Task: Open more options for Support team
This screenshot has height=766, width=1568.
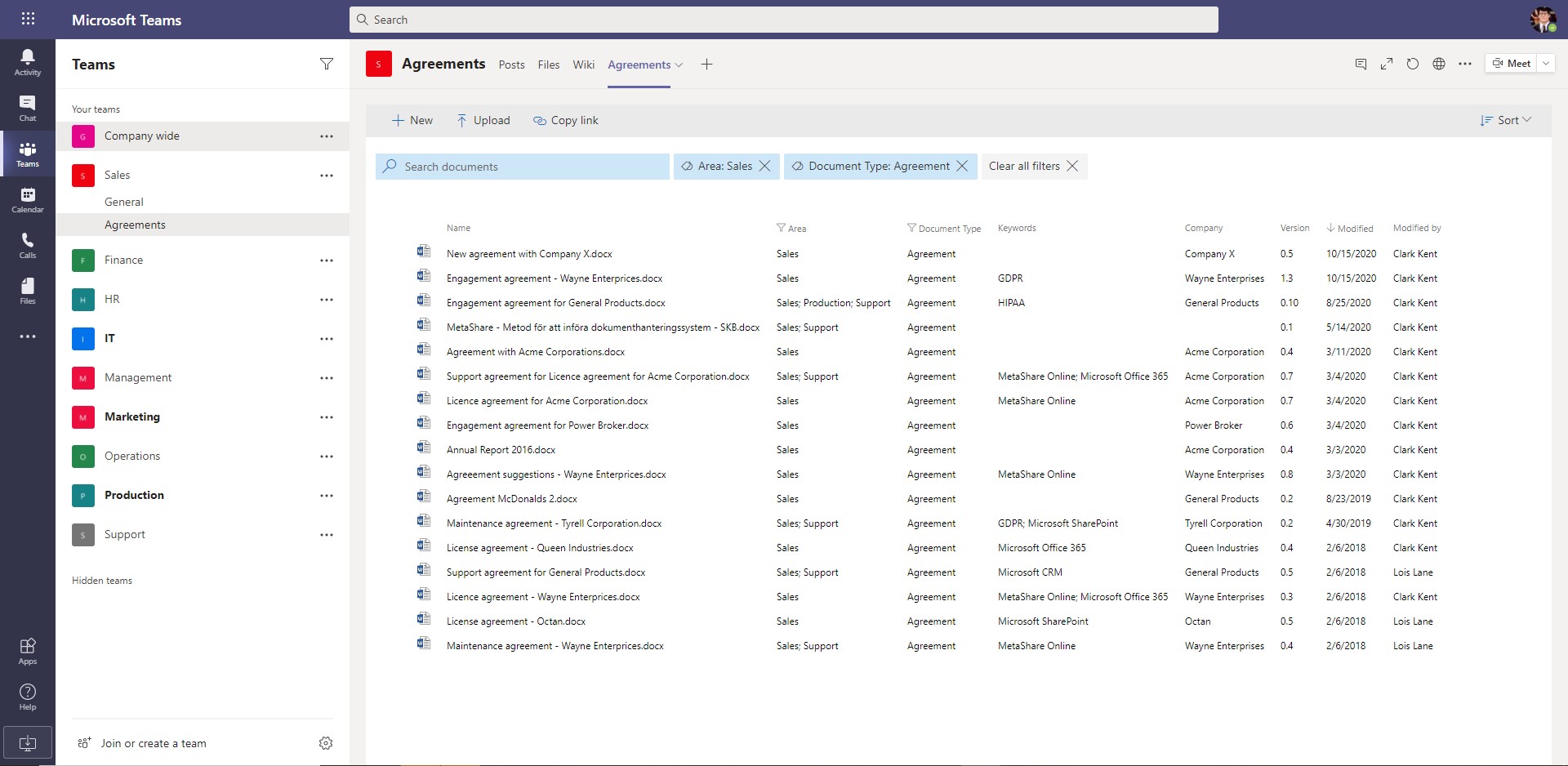Action: (x=327, y=535)
